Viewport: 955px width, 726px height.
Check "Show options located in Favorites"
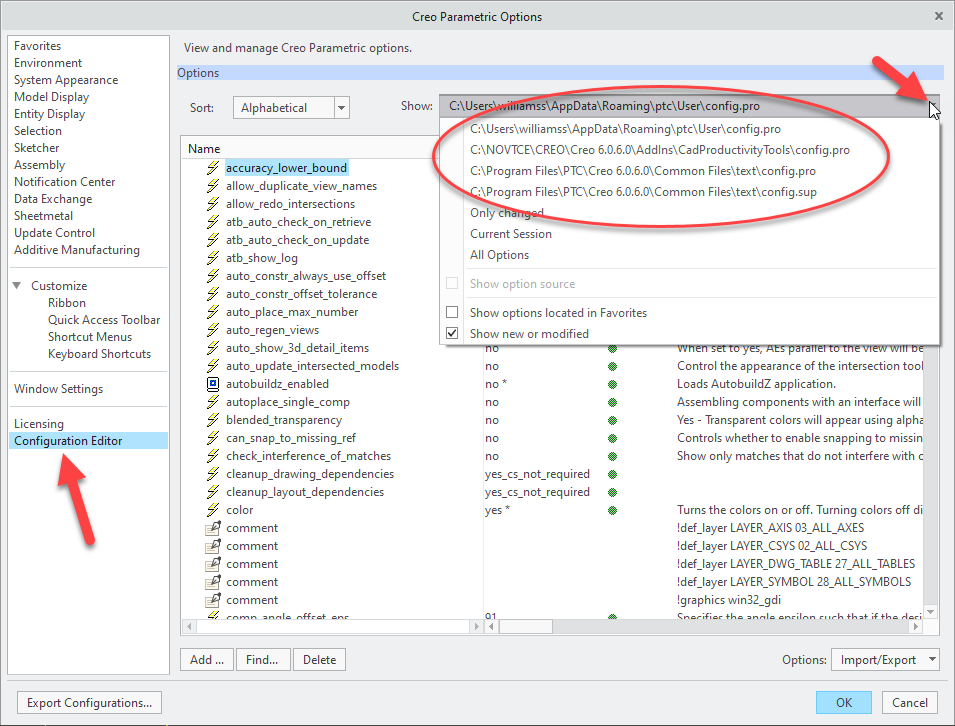(451, 311)
